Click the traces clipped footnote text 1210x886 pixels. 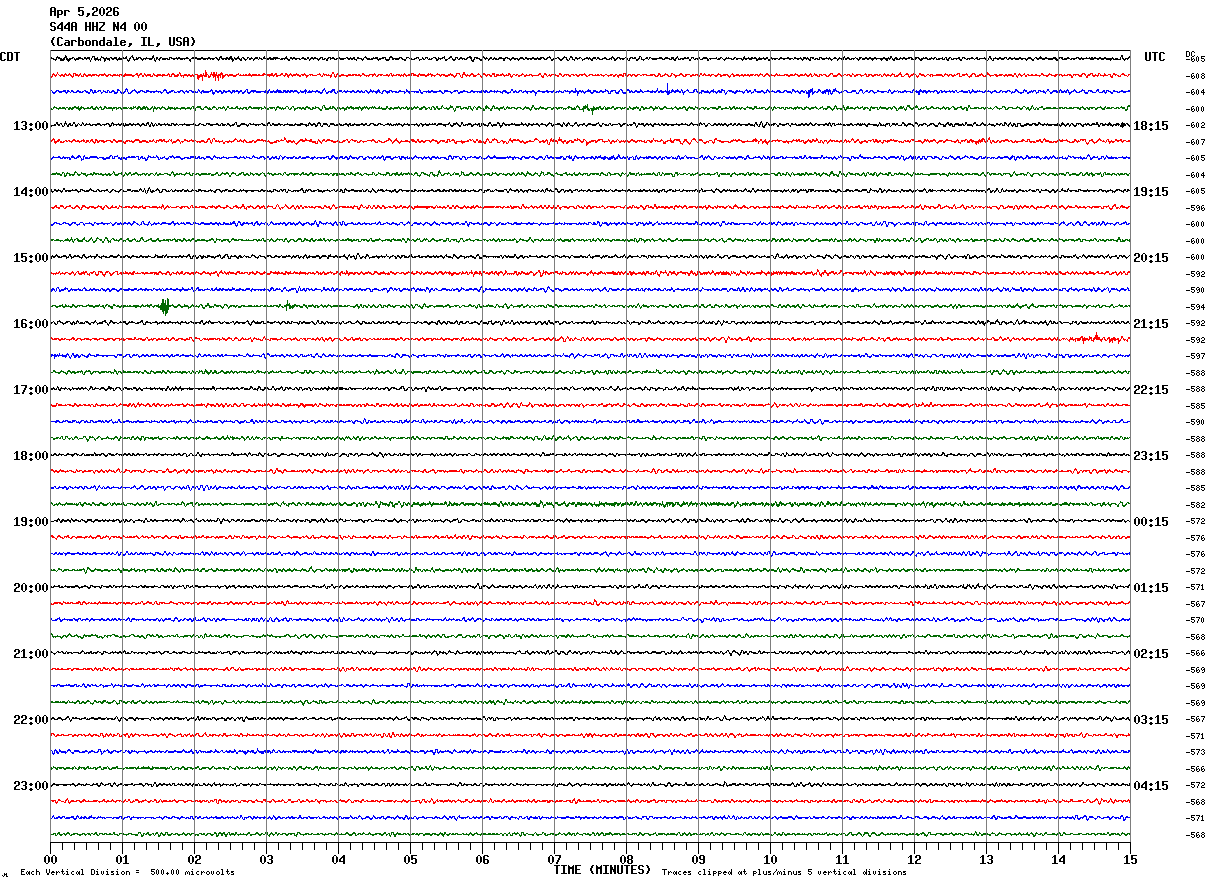(784, 873)
